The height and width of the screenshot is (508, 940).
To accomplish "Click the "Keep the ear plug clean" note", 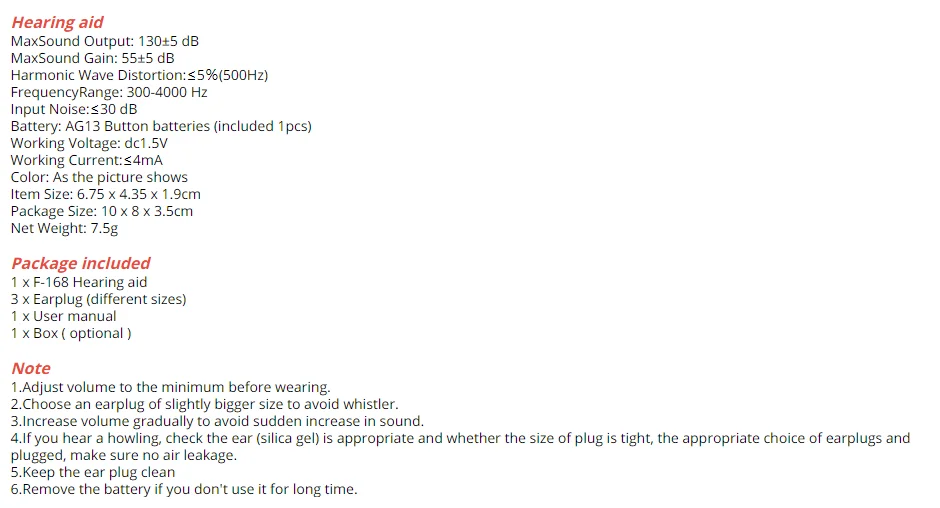I will [x=93, y=472].
